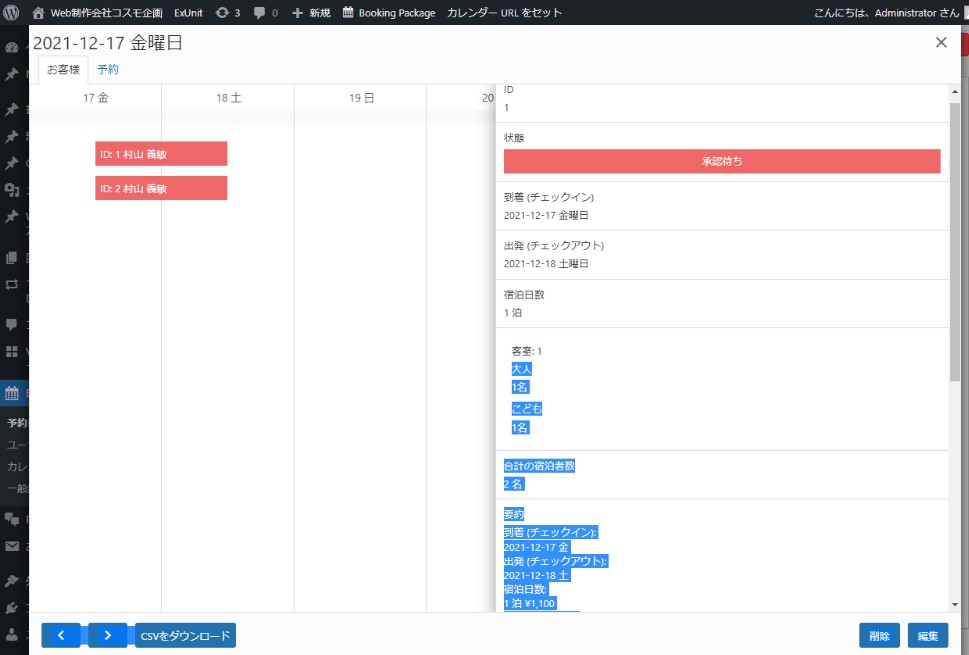Open カレンダー URL をセット in admin bar
Screen dimensions: 969x655
click(x=504, y=13)
